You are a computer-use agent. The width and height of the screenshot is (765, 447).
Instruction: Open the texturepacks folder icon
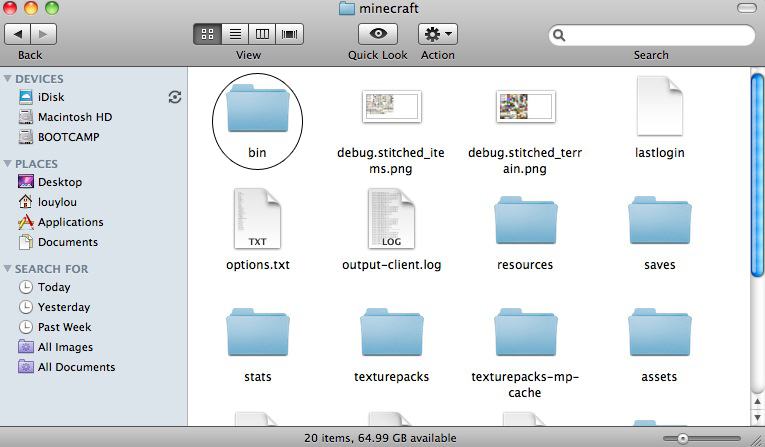tap(392, 332)
